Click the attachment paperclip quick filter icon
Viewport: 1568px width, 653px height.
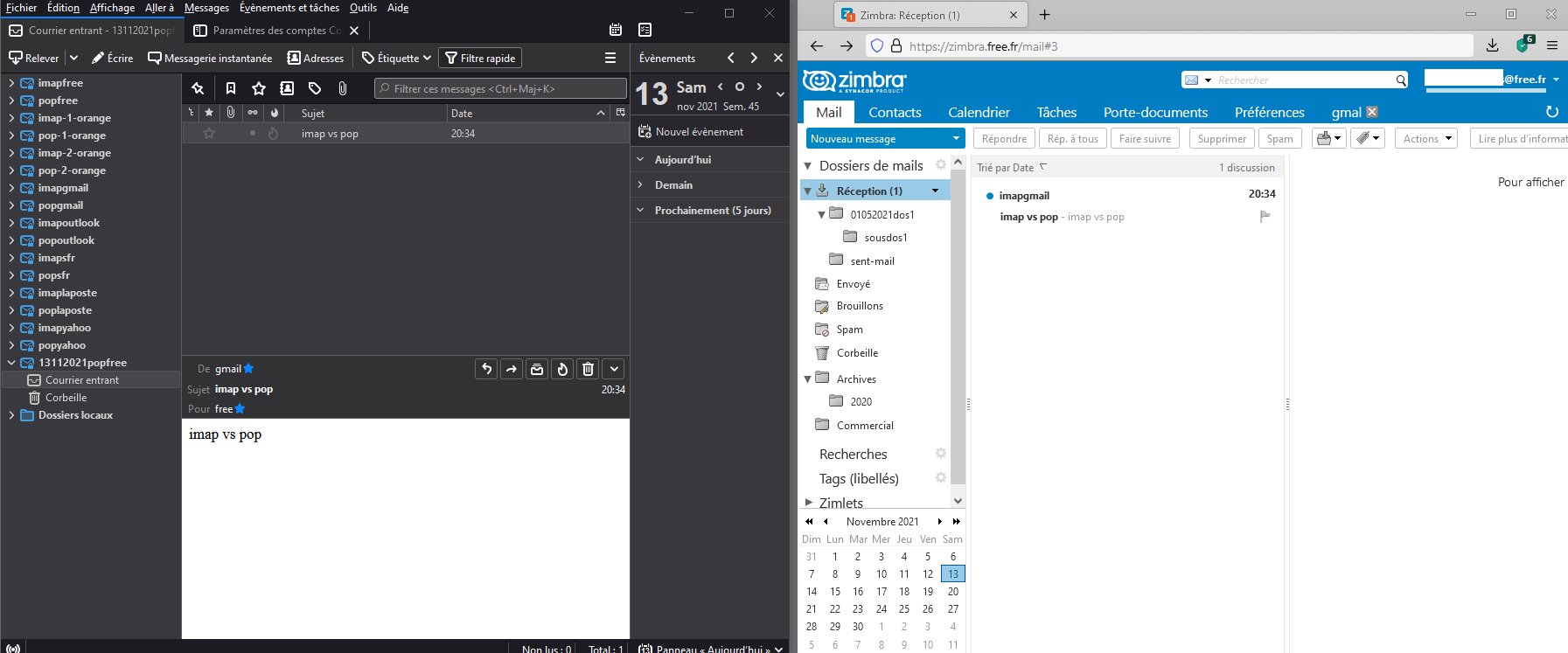[343, 88]
